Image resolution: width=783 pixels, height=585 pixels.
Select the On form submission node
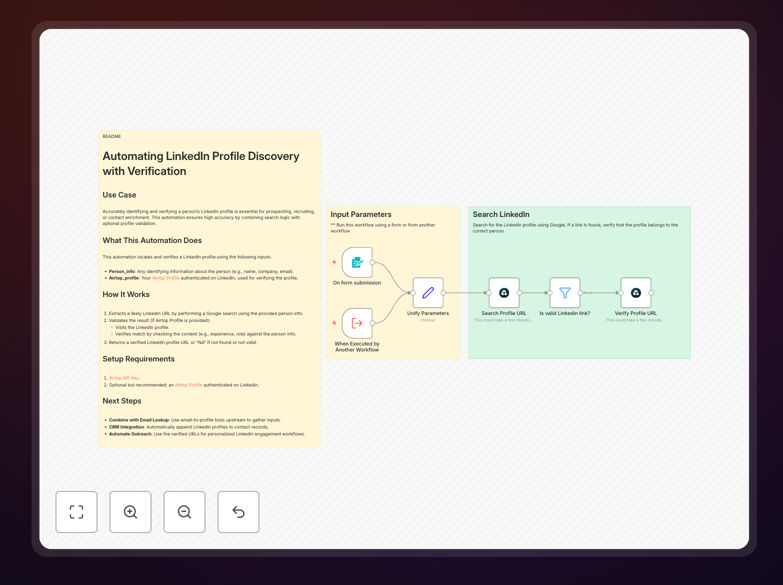357,262
